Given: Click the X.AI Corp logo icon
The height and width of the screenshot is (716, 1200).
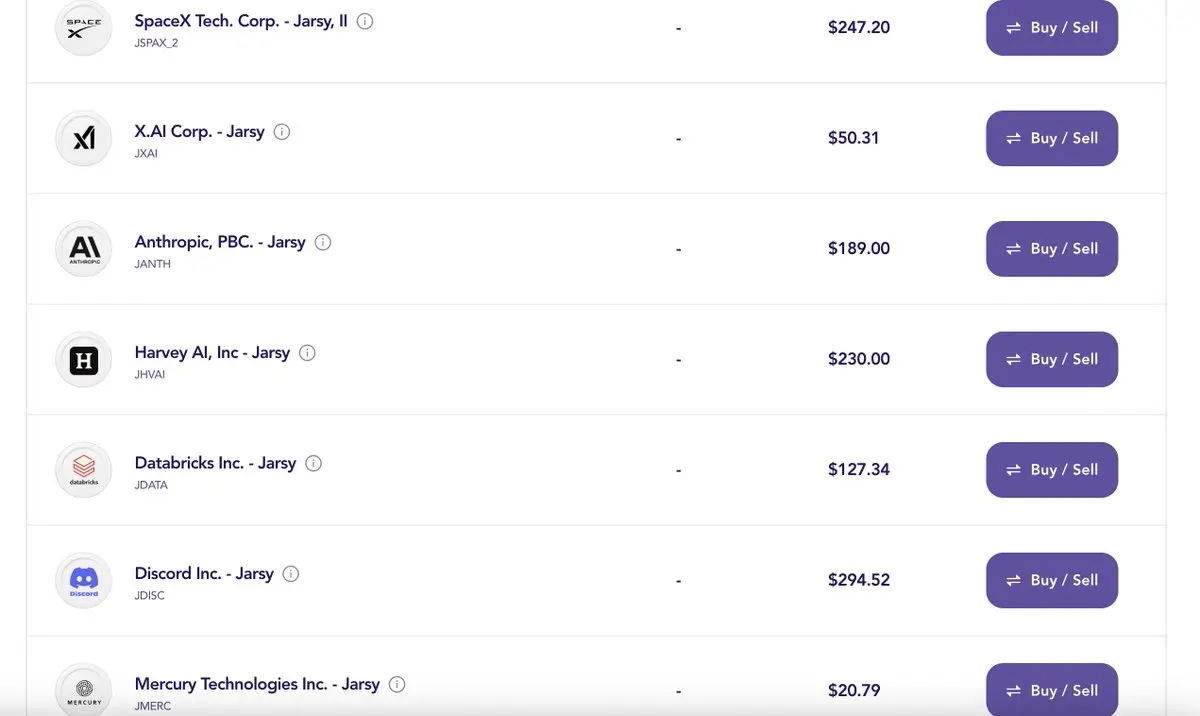Looking at the screenshot, I should pyautogui.click(x=84, y=138).
